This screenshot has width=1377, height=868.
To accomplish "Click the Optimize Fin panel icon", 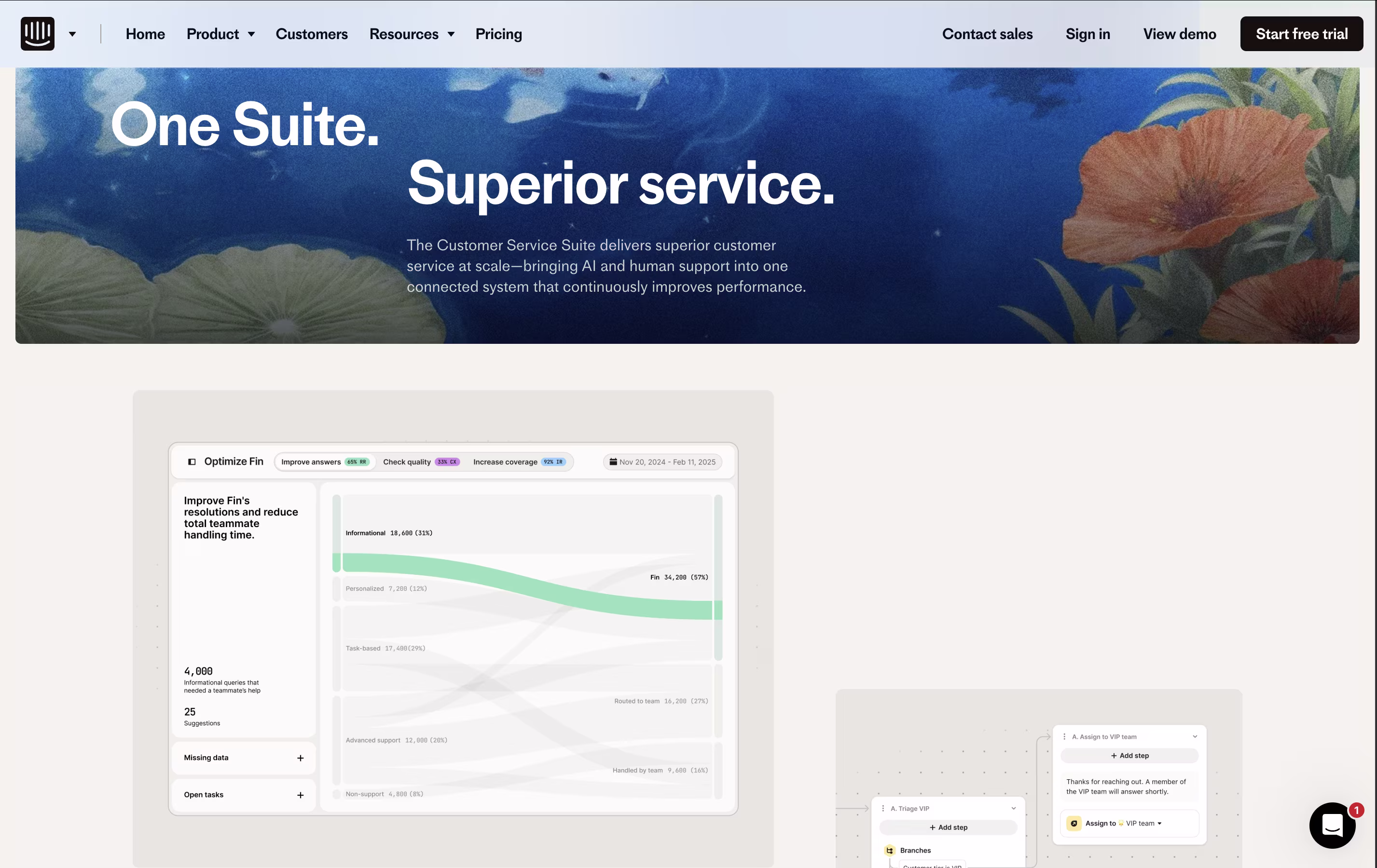I will [x=192, y=461].
